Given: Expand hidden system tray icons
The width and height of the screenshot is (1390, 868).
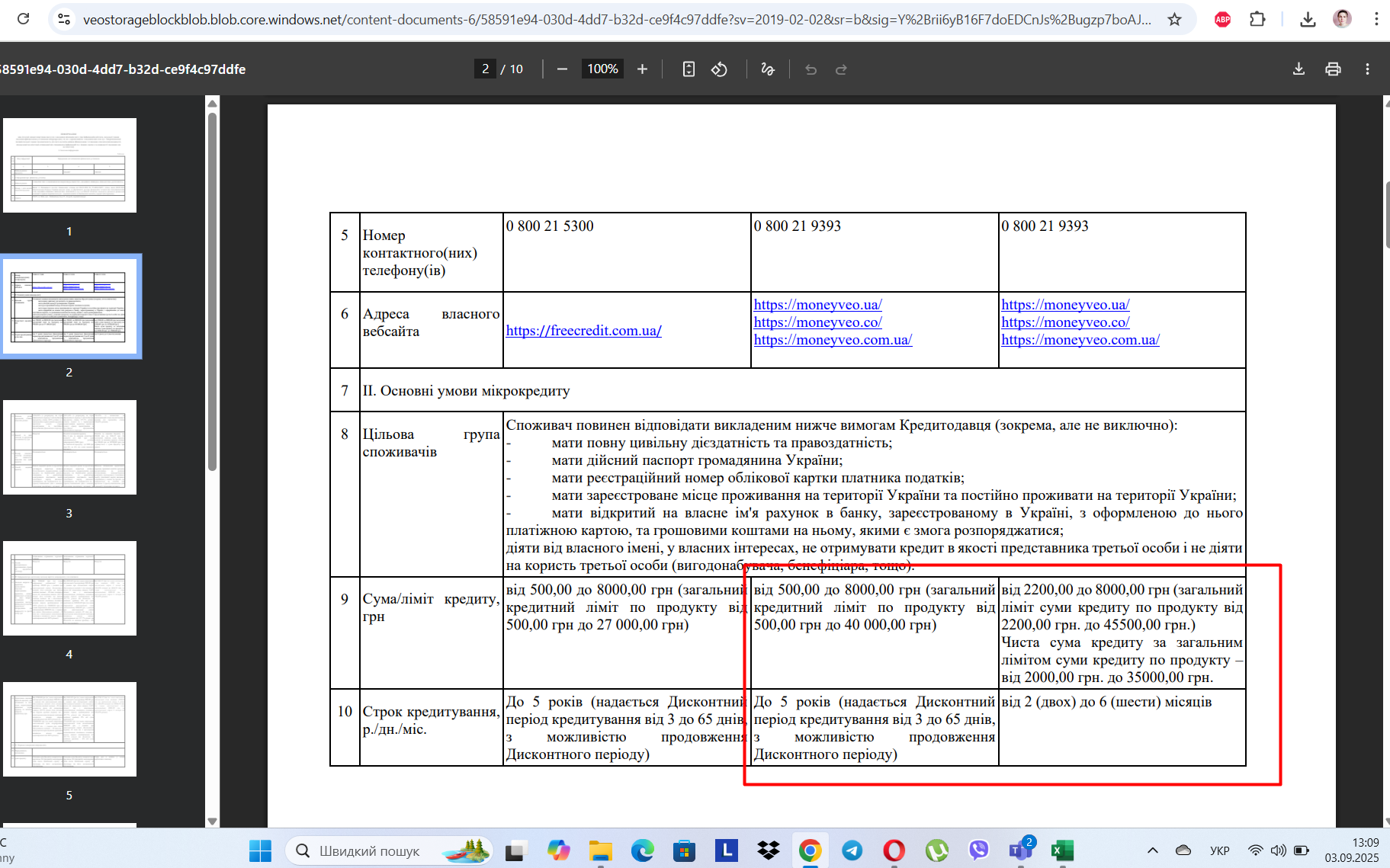Looking at the screenshot, I should coord(1152,850).
